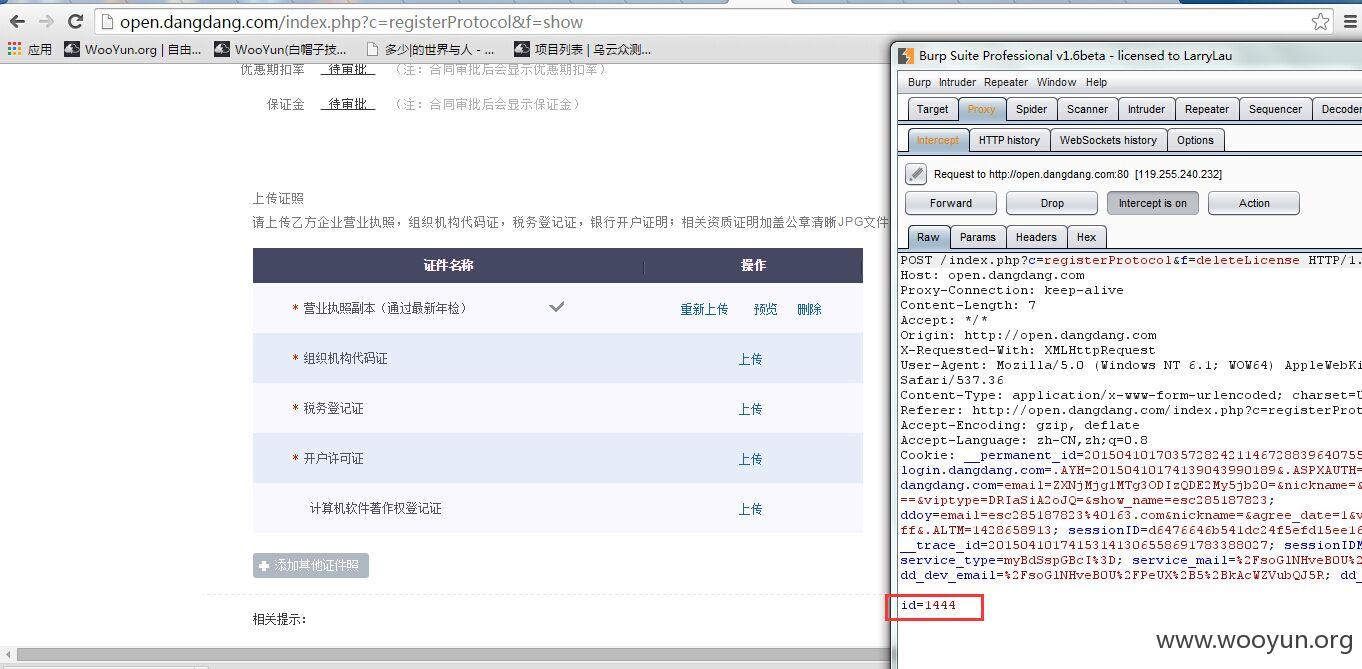
Task: Show the Hex request view
Action: pyautogui.click(x=1087, y=237)
